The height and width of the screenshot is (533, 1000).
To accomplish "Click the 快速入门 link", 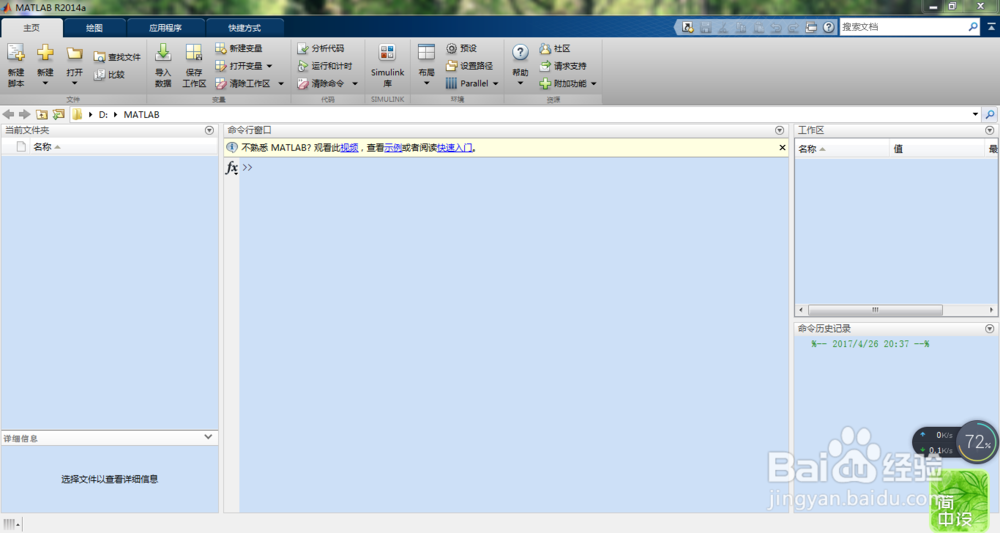I will pos(455,147).
